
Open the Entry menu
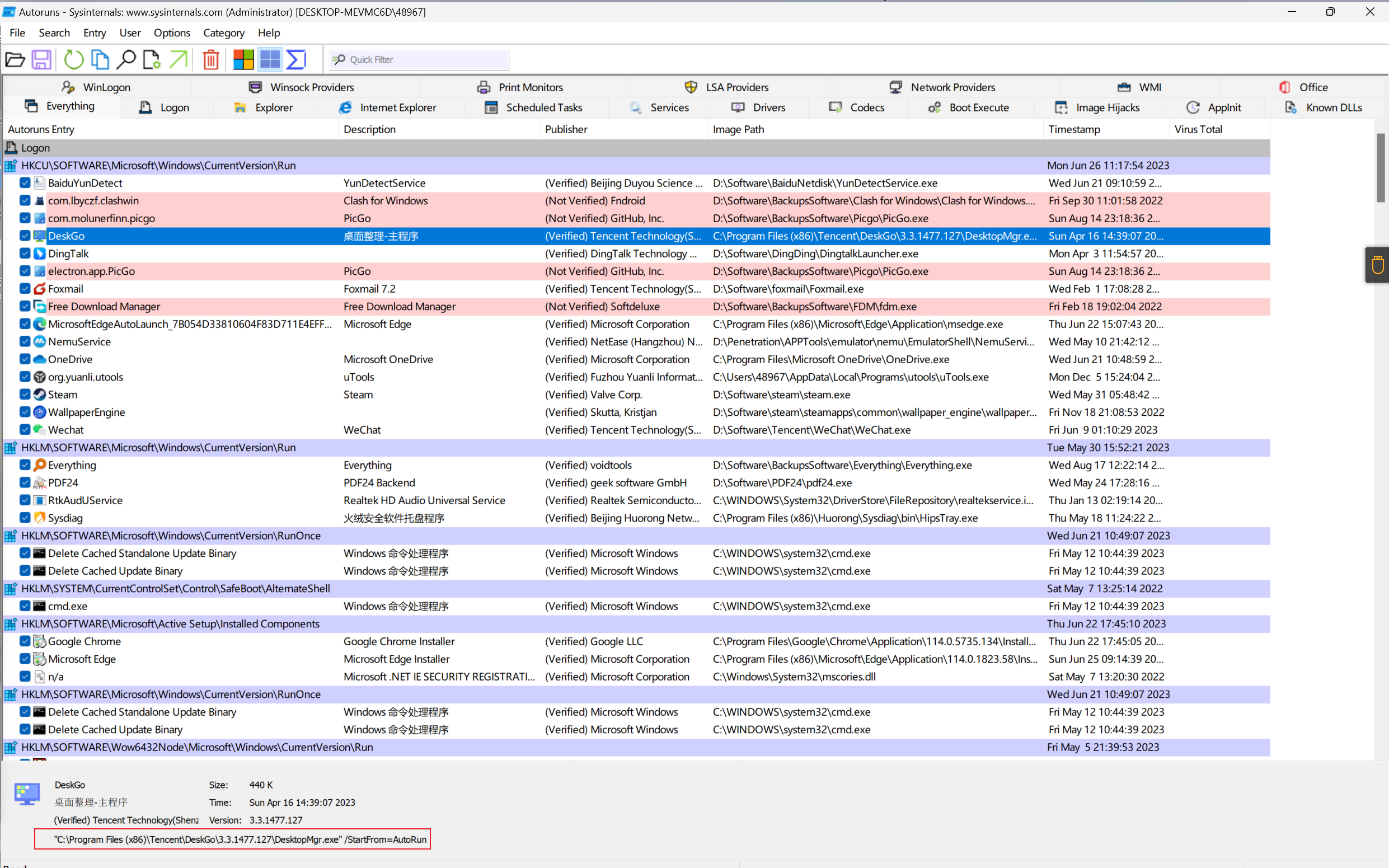94,32
